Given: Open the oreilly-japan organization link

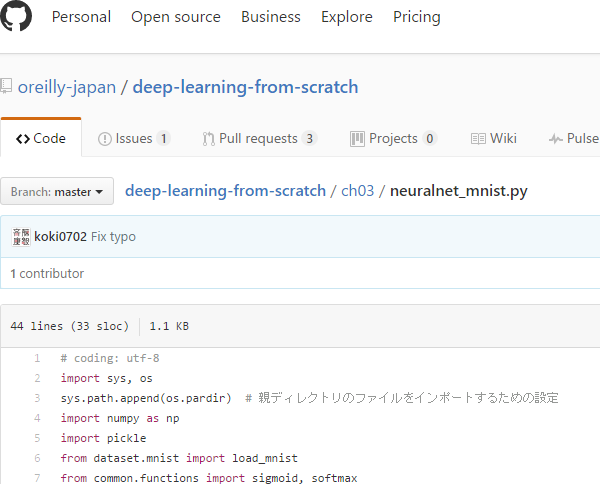Looking at the screenshot, I should click(x=67, y=87).
